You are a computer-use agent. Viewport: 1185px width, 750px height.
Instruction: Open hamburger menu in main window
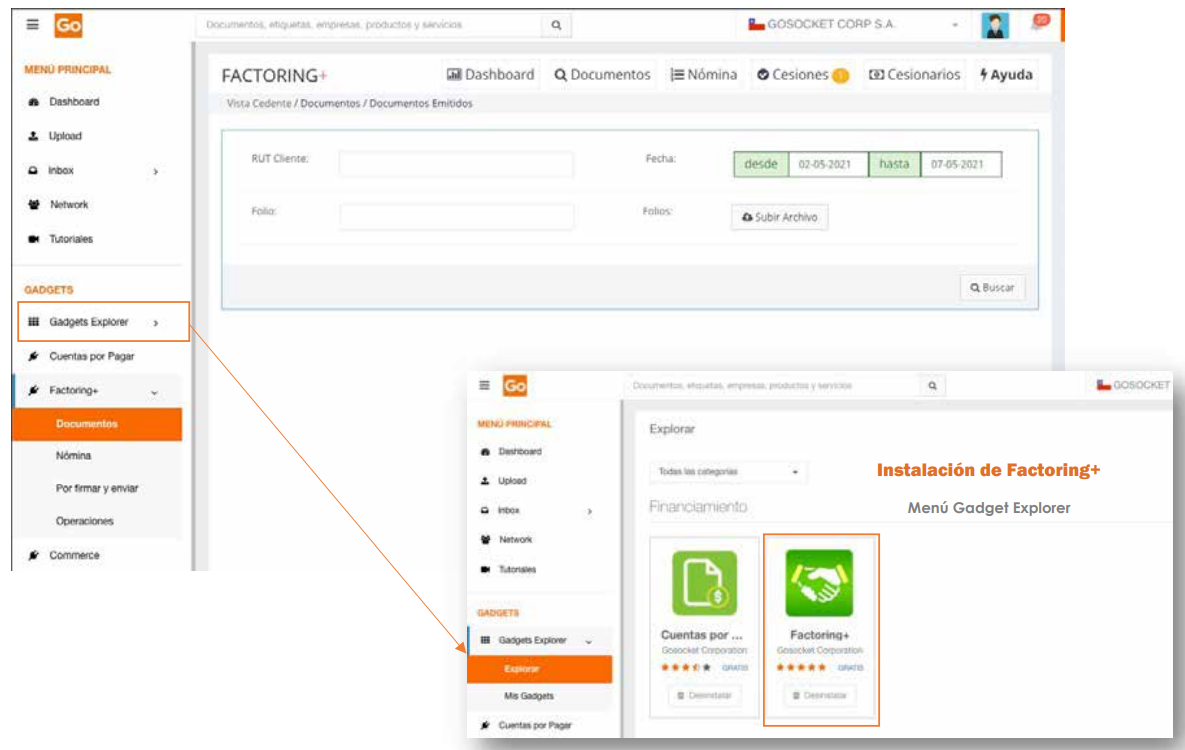(32, 24)
